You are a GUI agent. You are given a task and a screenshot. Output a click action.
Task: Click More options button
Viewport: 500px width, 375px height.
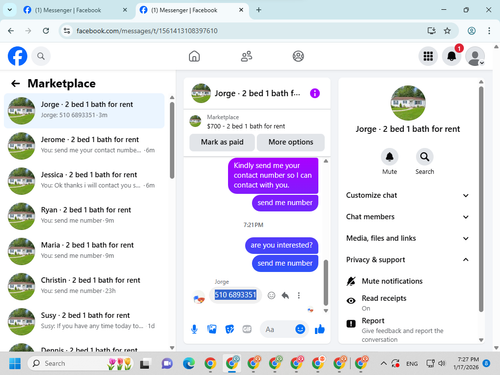click(x=291, y=142)
